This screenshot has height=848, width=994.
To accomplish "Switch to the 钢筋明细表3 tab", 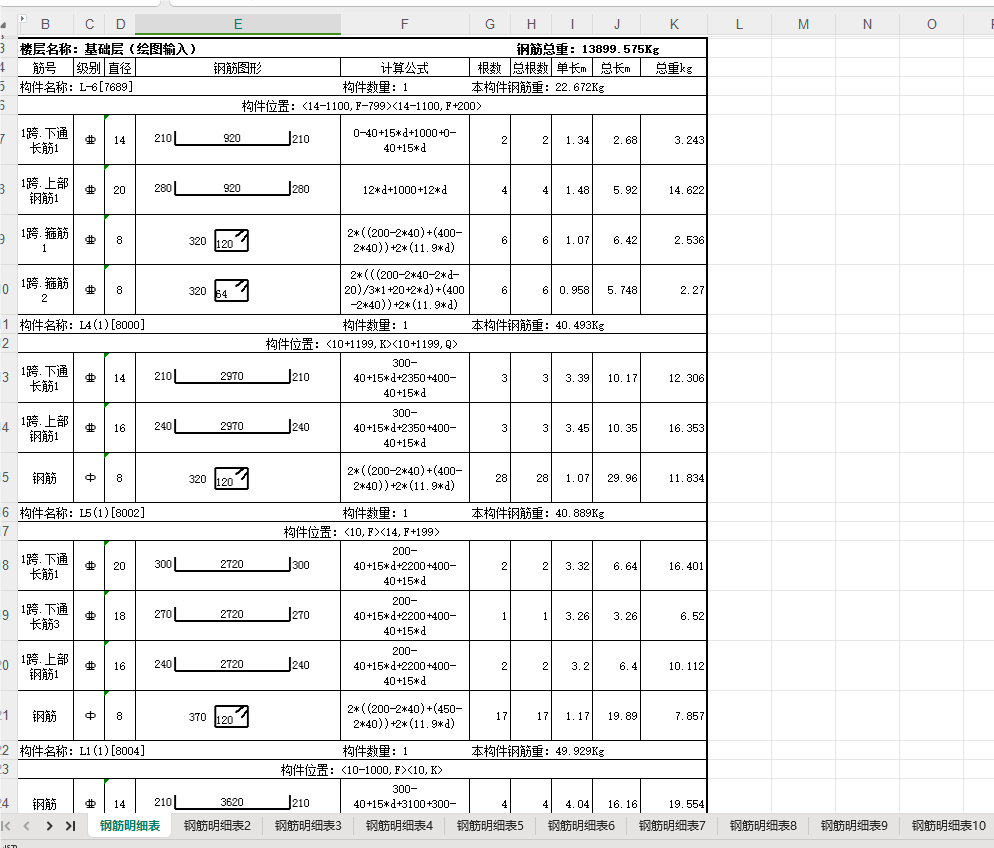I will tap(308, 826).
